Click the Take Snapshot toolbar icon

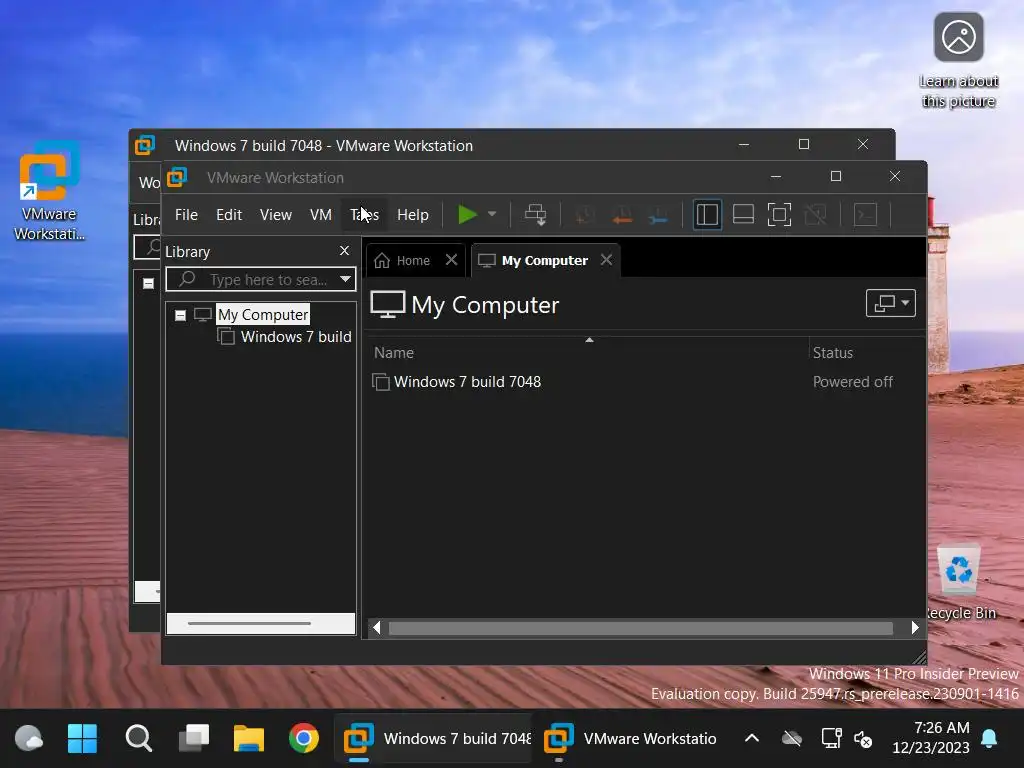point(584,214)
